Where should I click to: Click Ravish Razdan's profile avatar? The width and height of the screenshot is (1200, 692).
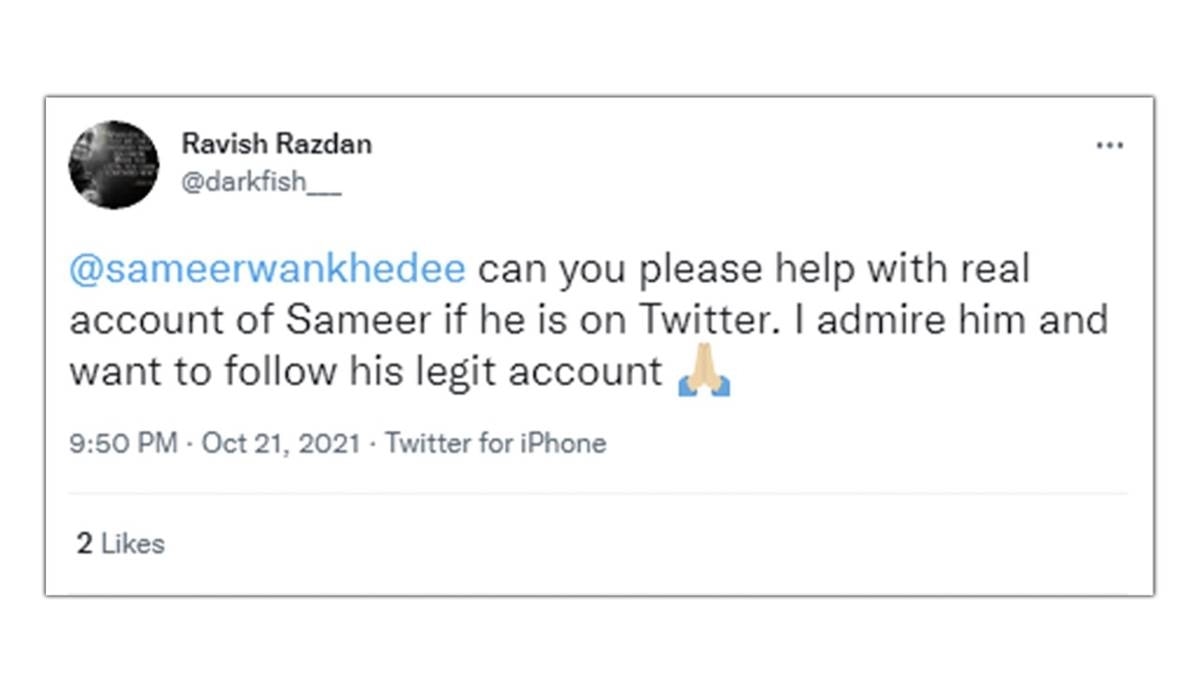click(x=114, y=164)
